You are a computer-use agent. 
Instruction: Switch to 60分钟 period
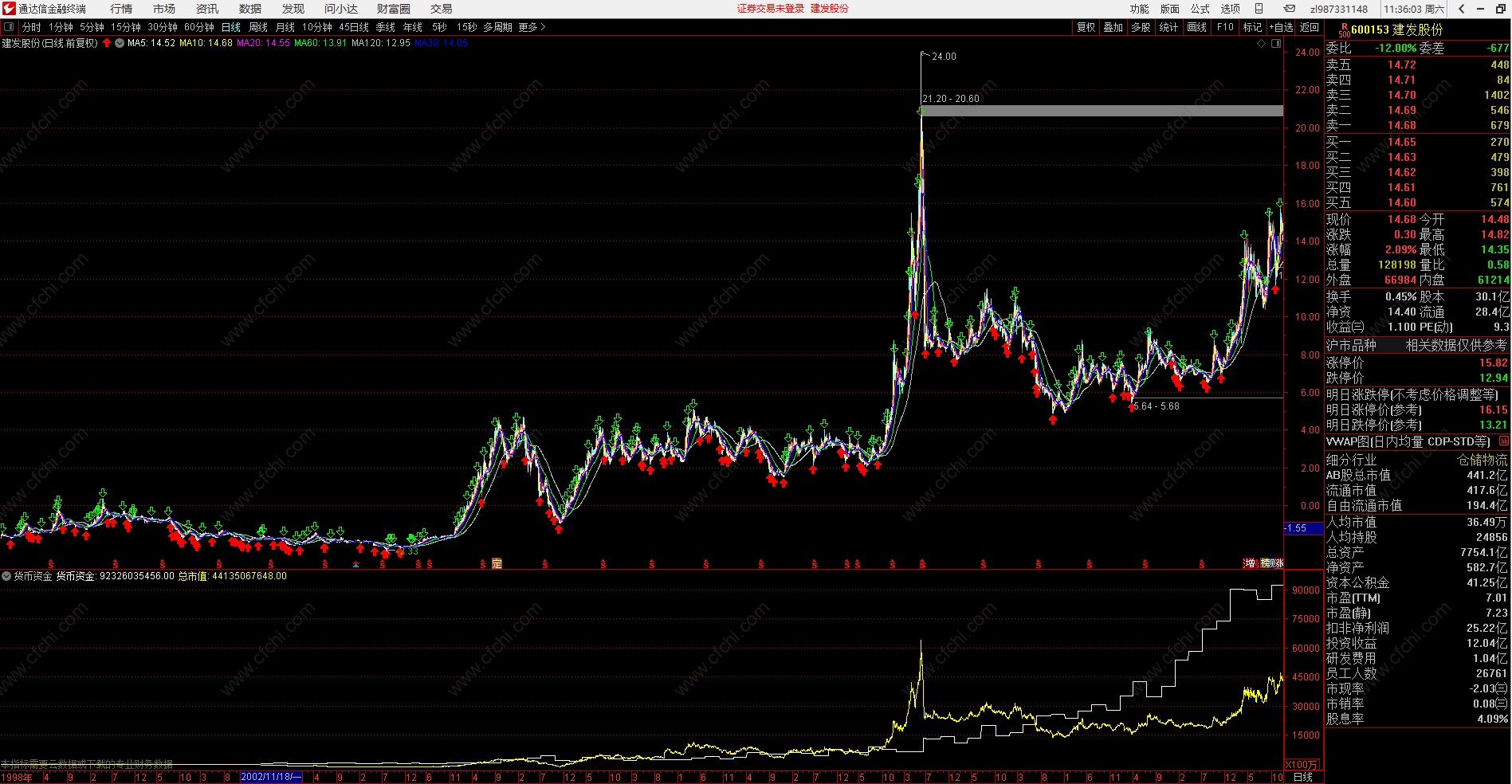click(x=199, y=27)
